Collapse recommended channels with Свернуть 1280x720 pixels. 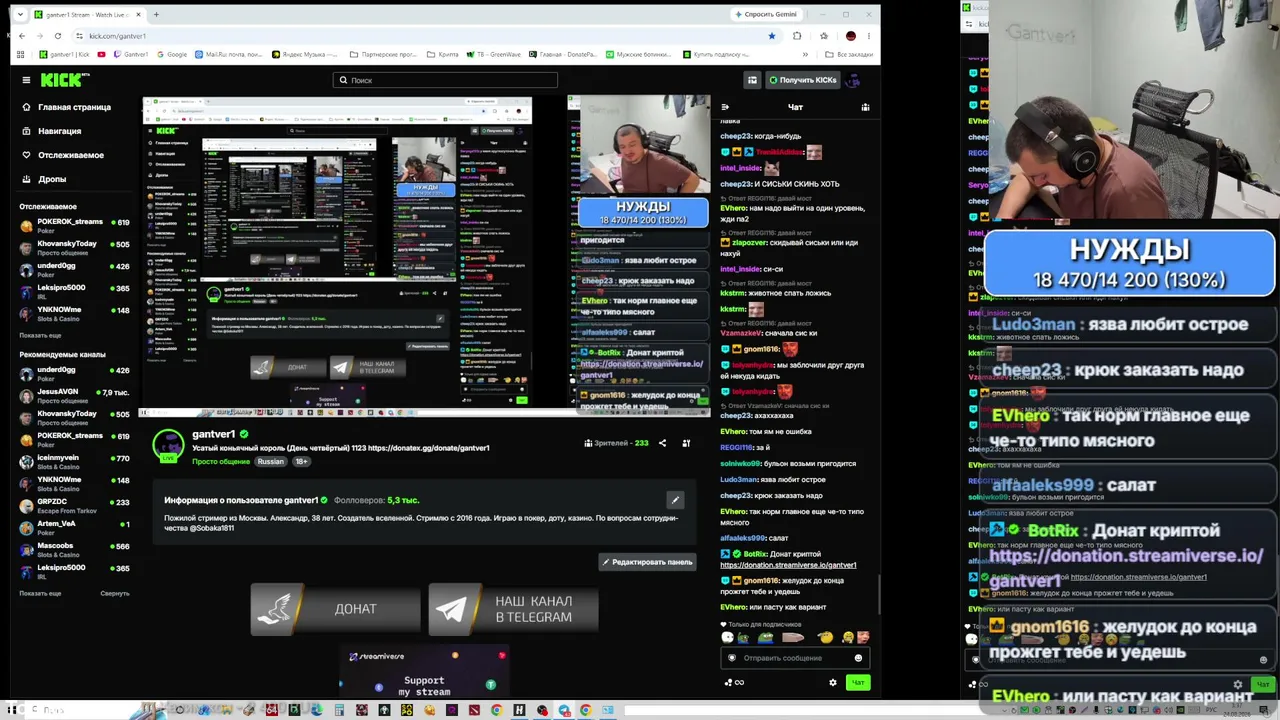click(115, 593)
